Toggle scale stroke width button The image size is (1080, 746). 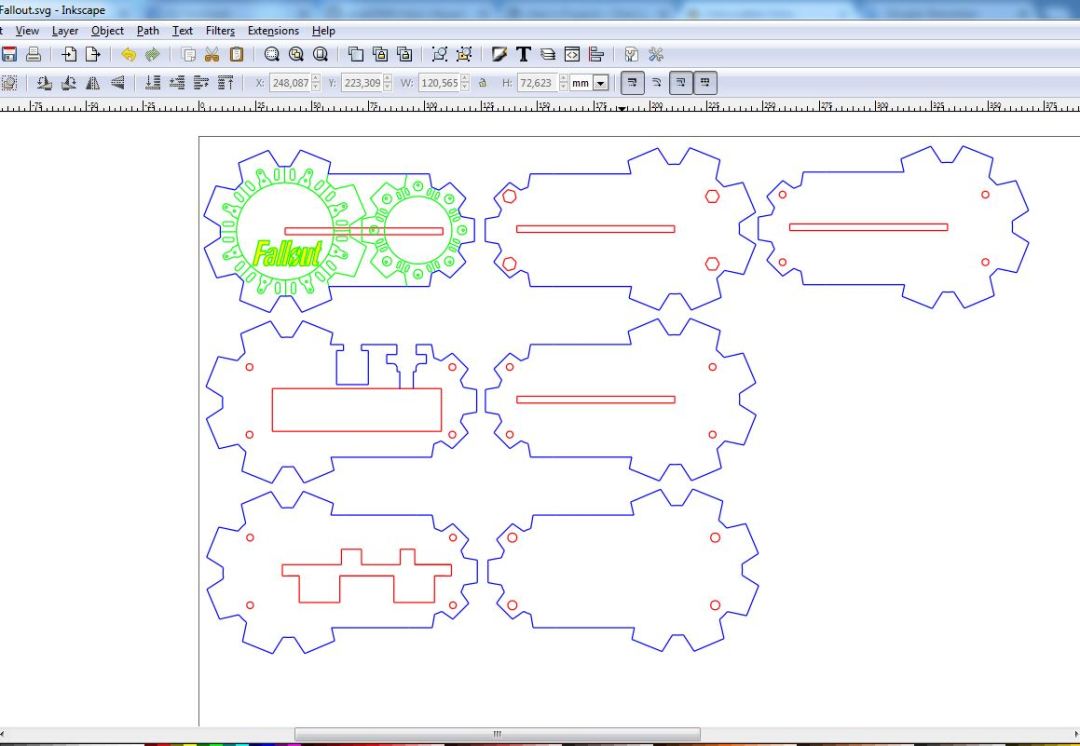(631, 83)
